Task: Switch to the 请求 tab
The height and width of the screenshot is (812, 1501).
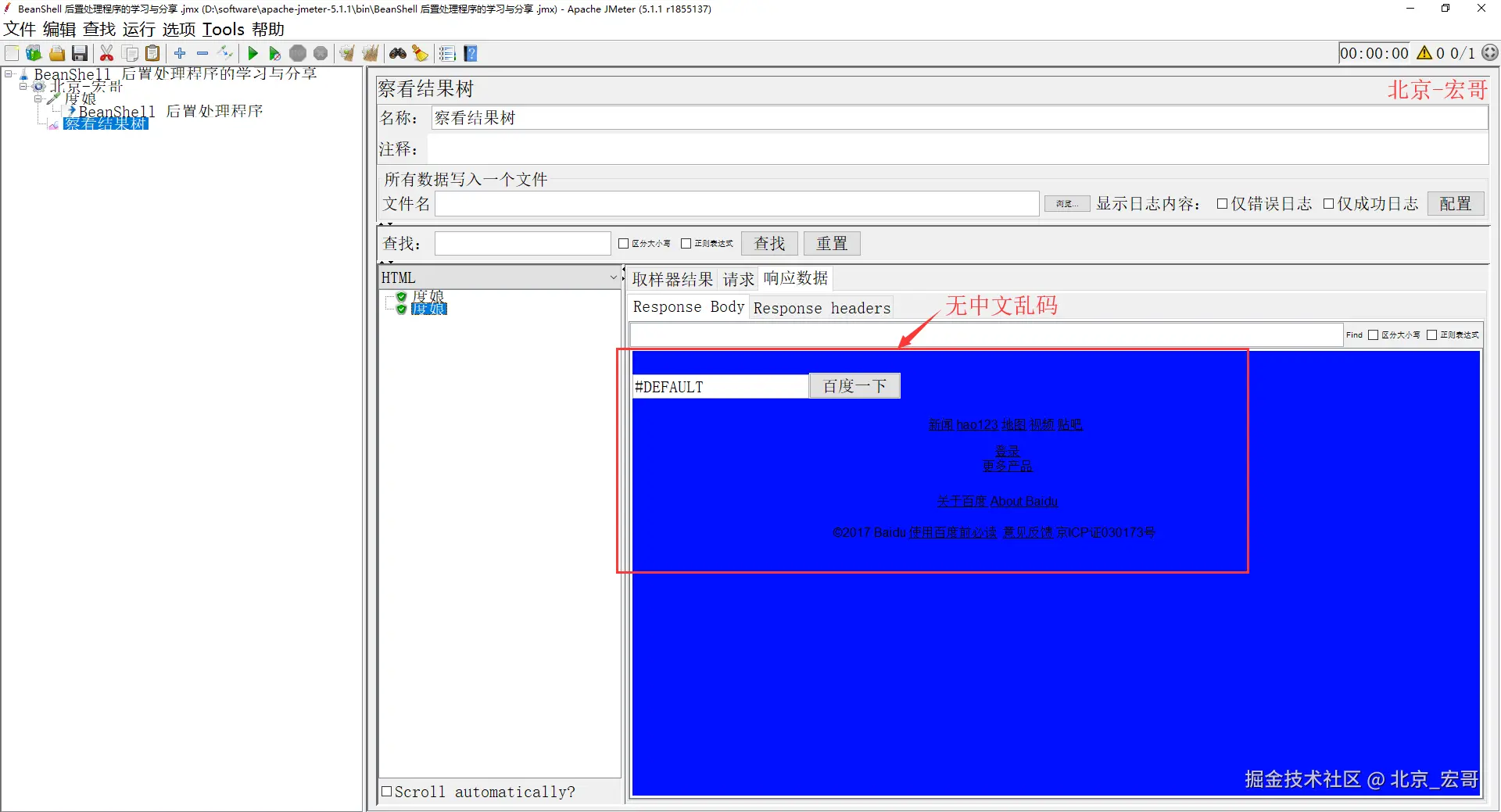Action: [738, 279]
